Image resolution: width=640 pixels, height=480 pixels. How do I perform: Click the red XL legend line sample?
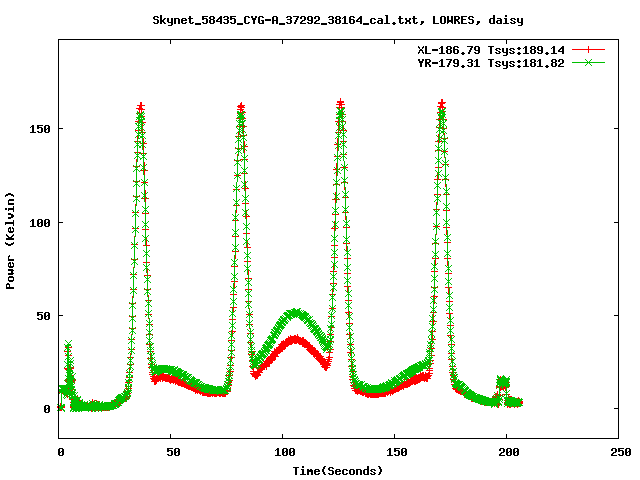click(588, 50)
